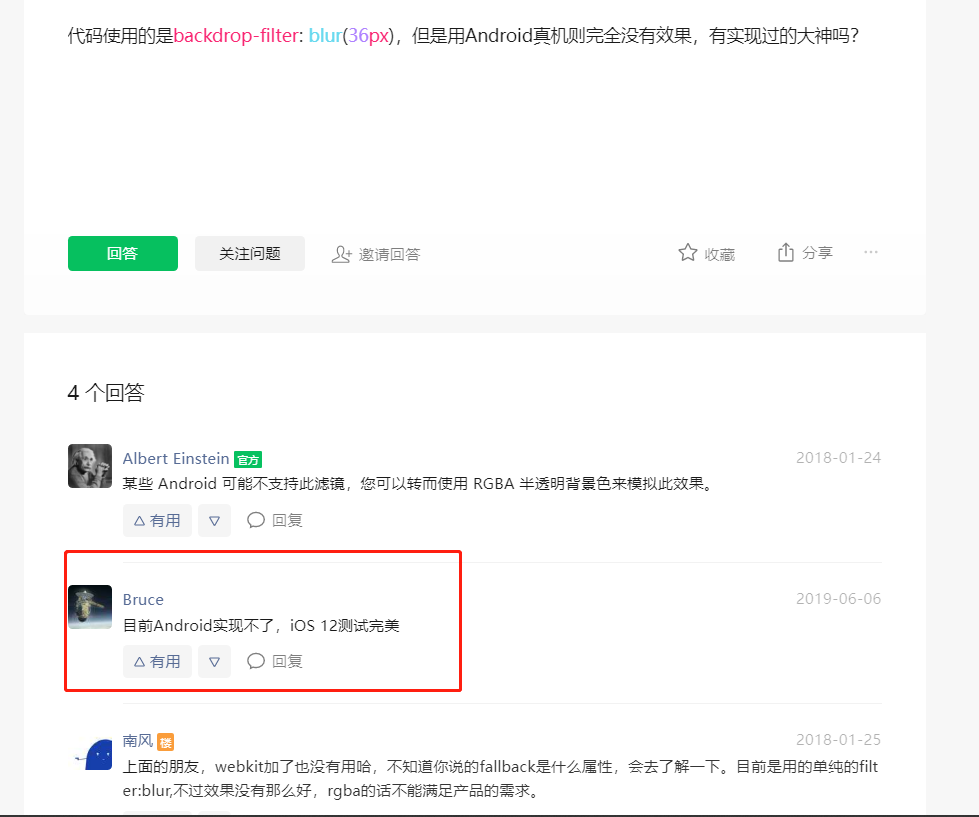Mark Bruce's answer as 有用

pos(157,662)
